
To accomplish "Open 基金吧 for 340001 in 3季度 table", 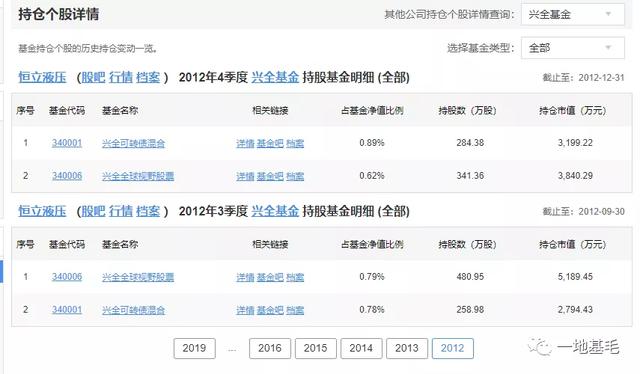I will (270, 310).
